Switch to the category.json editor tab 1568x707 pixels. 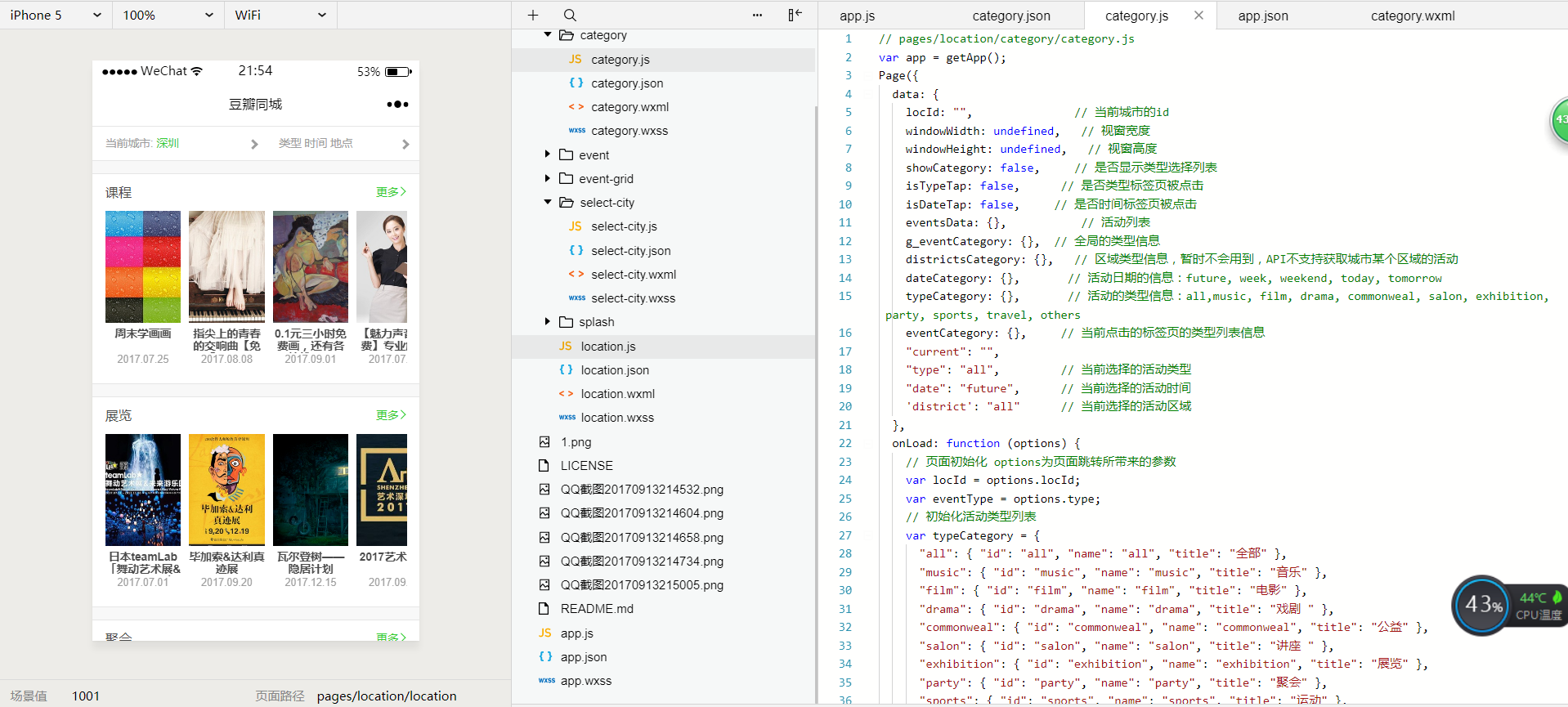(1011, 16)
